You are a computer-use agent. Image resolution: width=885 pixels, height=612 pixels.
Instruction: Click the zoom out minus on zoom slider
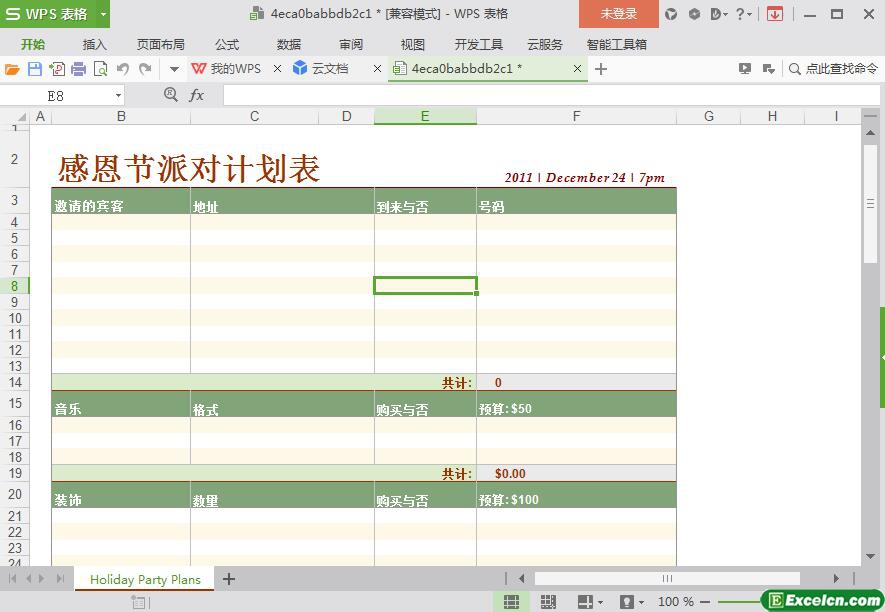pyautogui.click(x=705, y=602)
